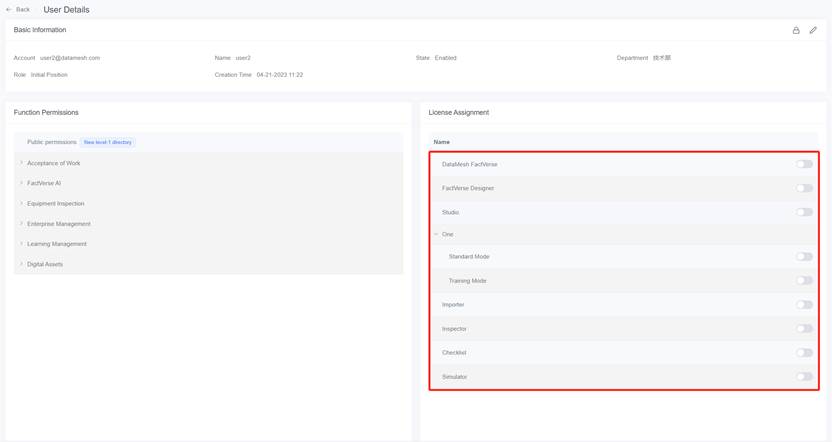Image resolution: width=832 pixels, height=442 pixels.
Task: Expand the FactVerse AI permission node
Action: tap(21, 183)
